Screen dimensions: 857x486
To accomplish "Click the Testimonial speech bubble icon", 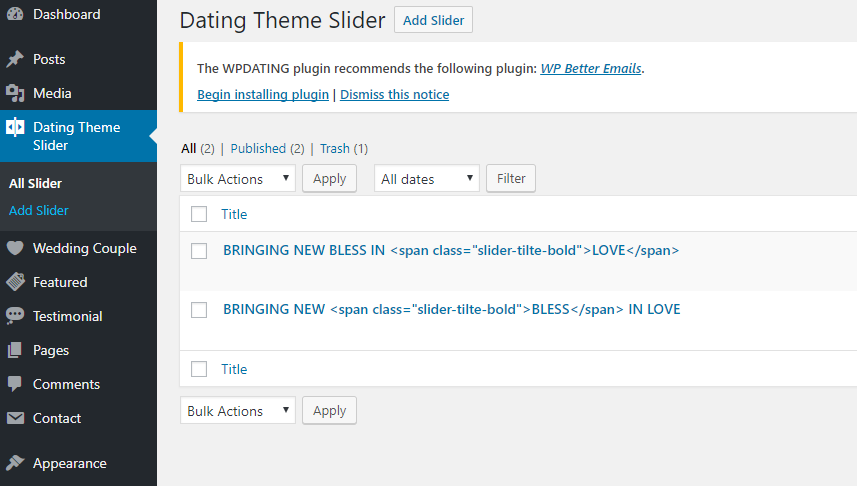I will 15,316.
